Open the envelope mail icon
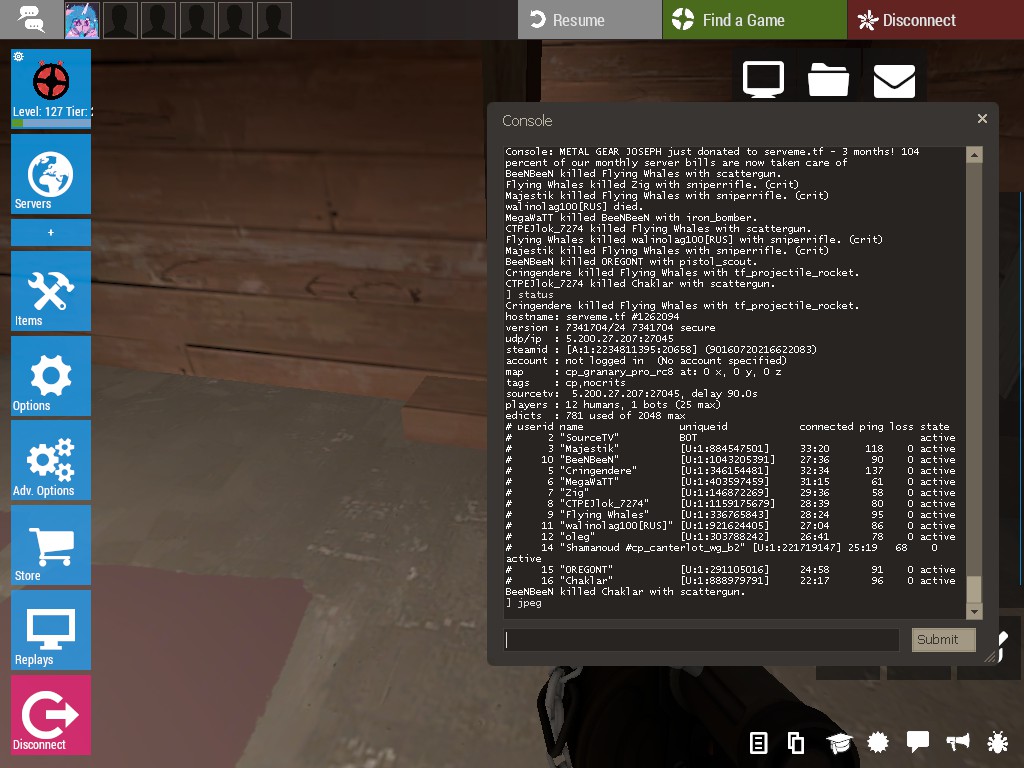The height and width of the screenshot is (768, 1024). tap(894, 81)
